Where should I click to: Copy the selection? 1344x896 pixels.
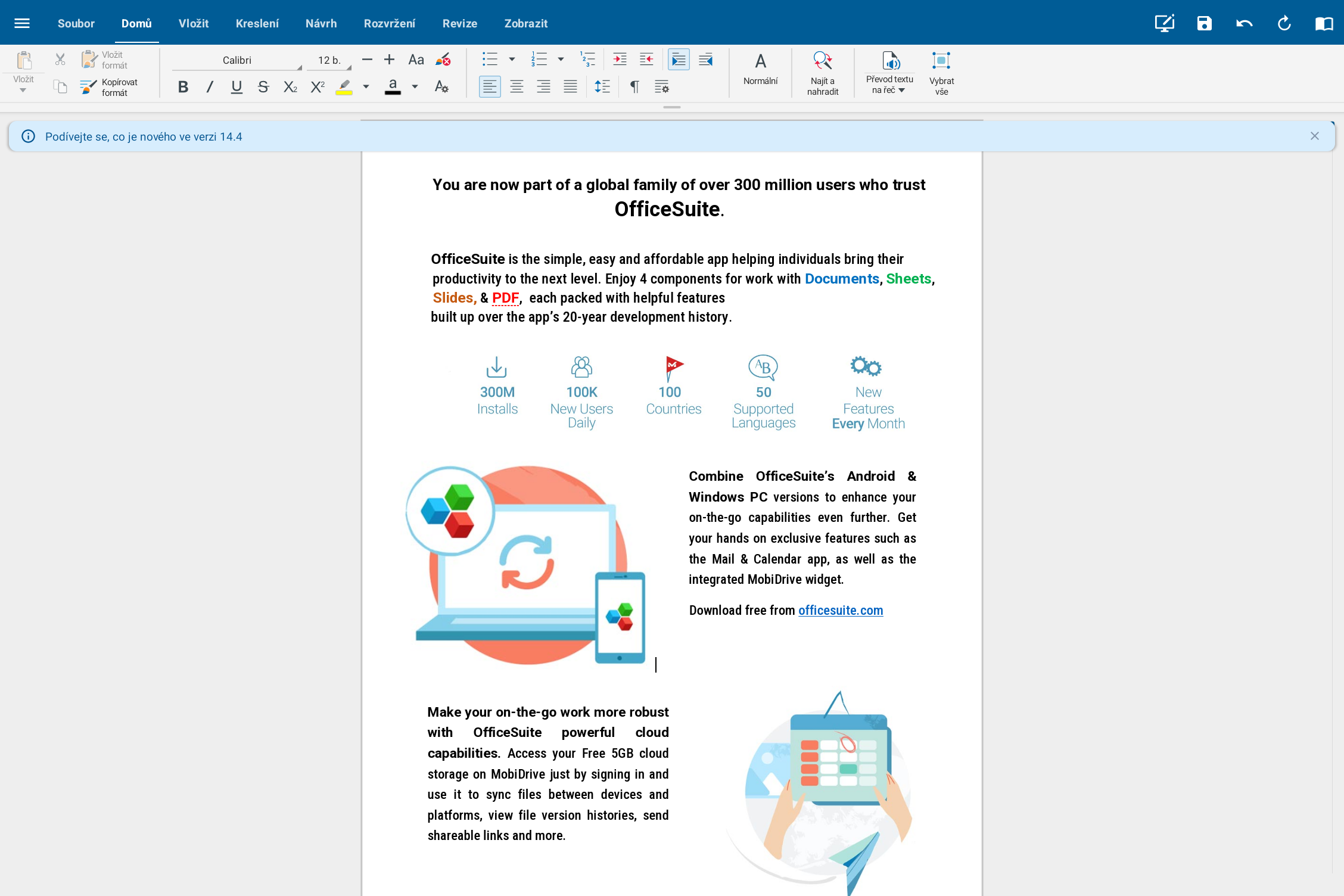point(60,87)
